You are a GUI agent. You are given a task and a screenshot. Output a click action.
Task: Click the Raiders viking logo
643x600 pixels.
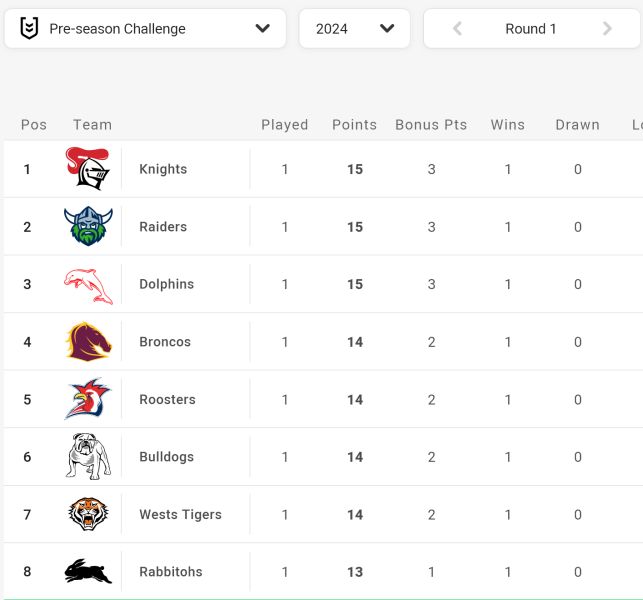tap(88, 226)
